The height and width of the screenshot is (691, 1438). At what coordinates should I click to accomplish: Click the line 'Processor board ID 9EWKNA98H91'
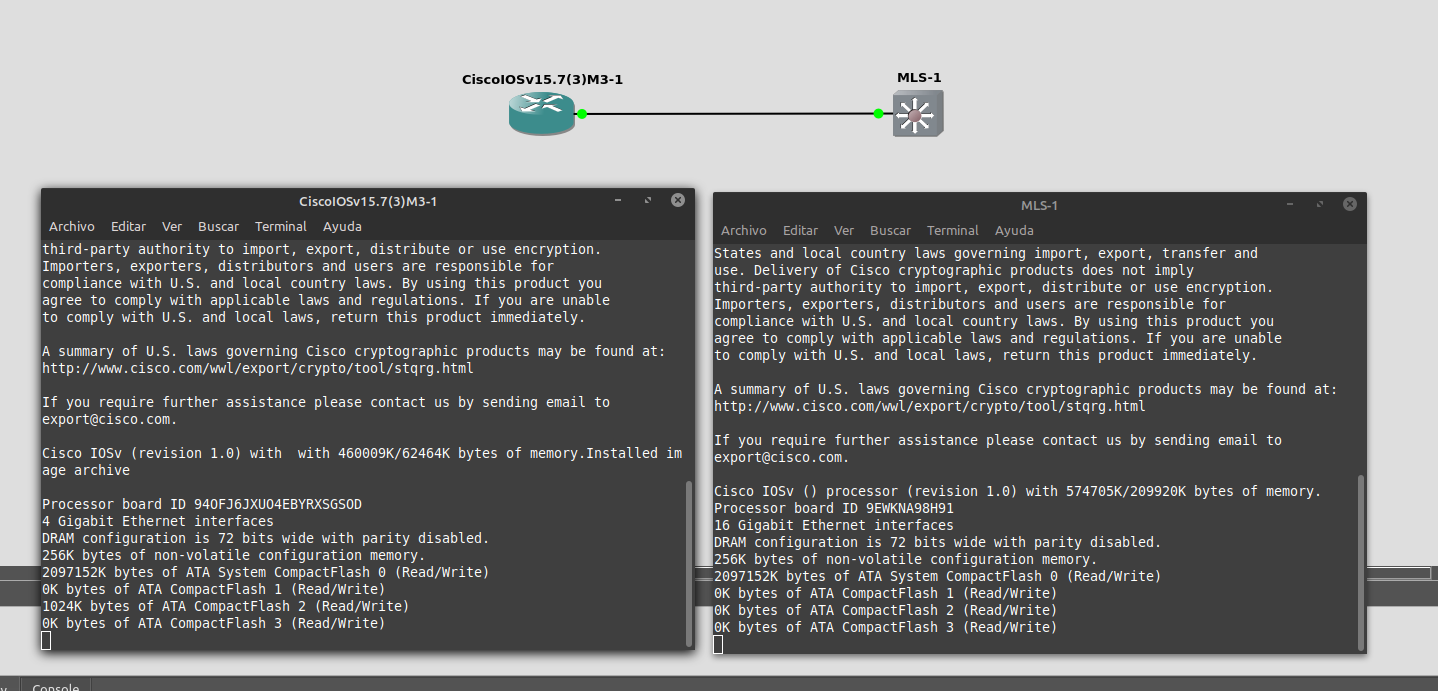834,508
